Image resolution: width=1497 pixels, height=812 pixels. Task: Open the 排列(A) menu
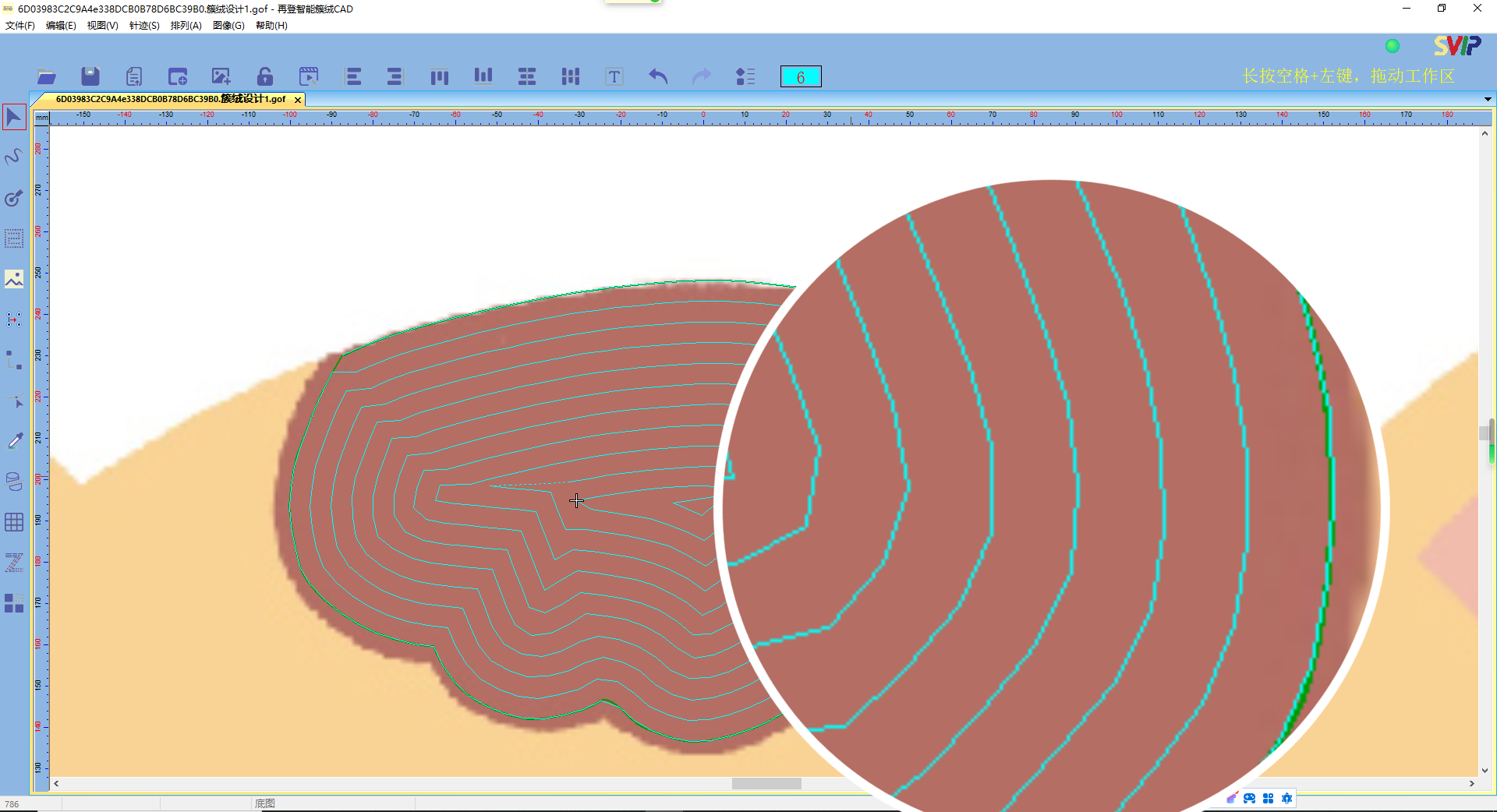(x=186, y=26)
